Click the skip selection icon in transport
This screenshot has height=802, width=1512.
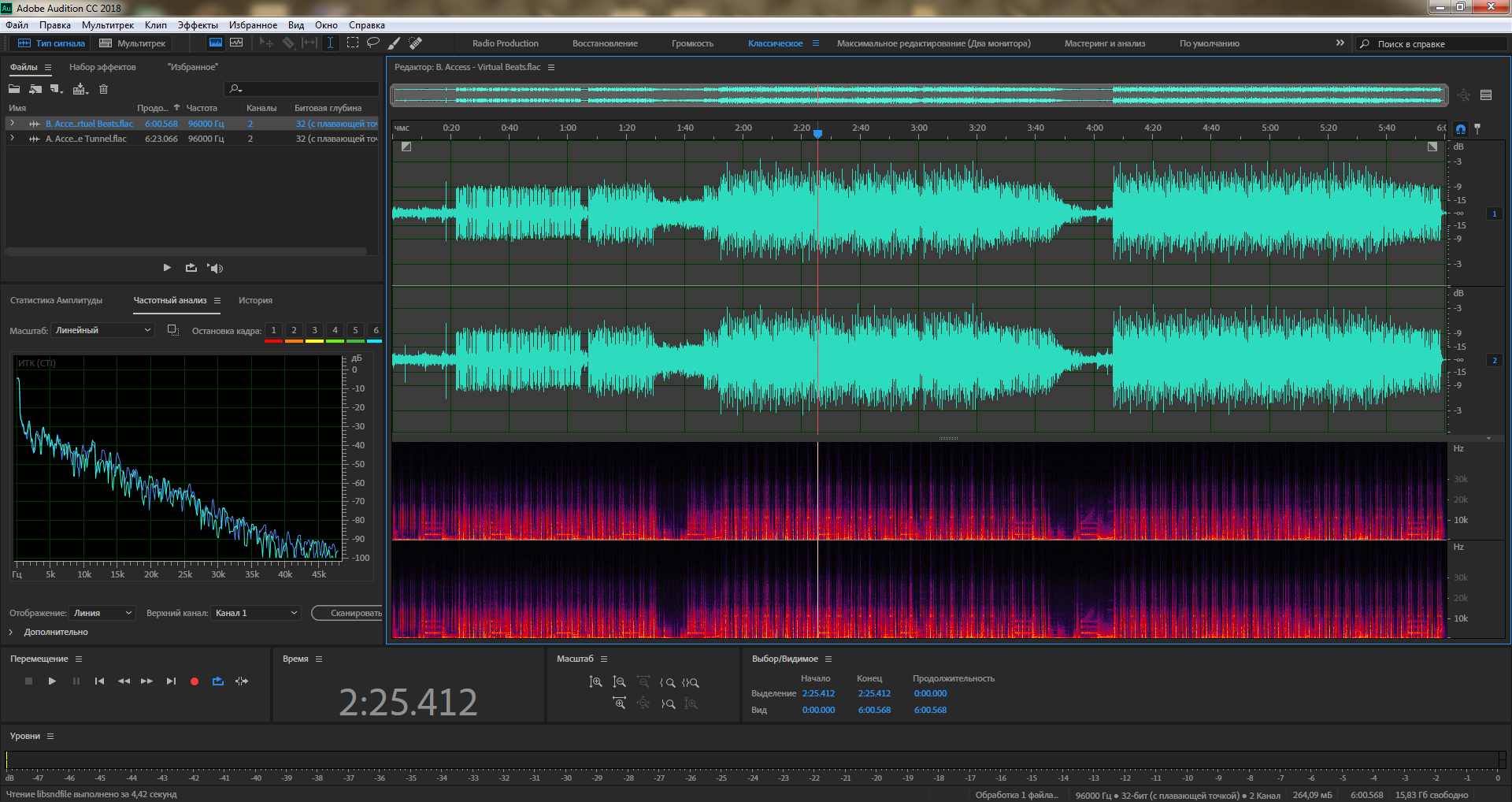242,681
